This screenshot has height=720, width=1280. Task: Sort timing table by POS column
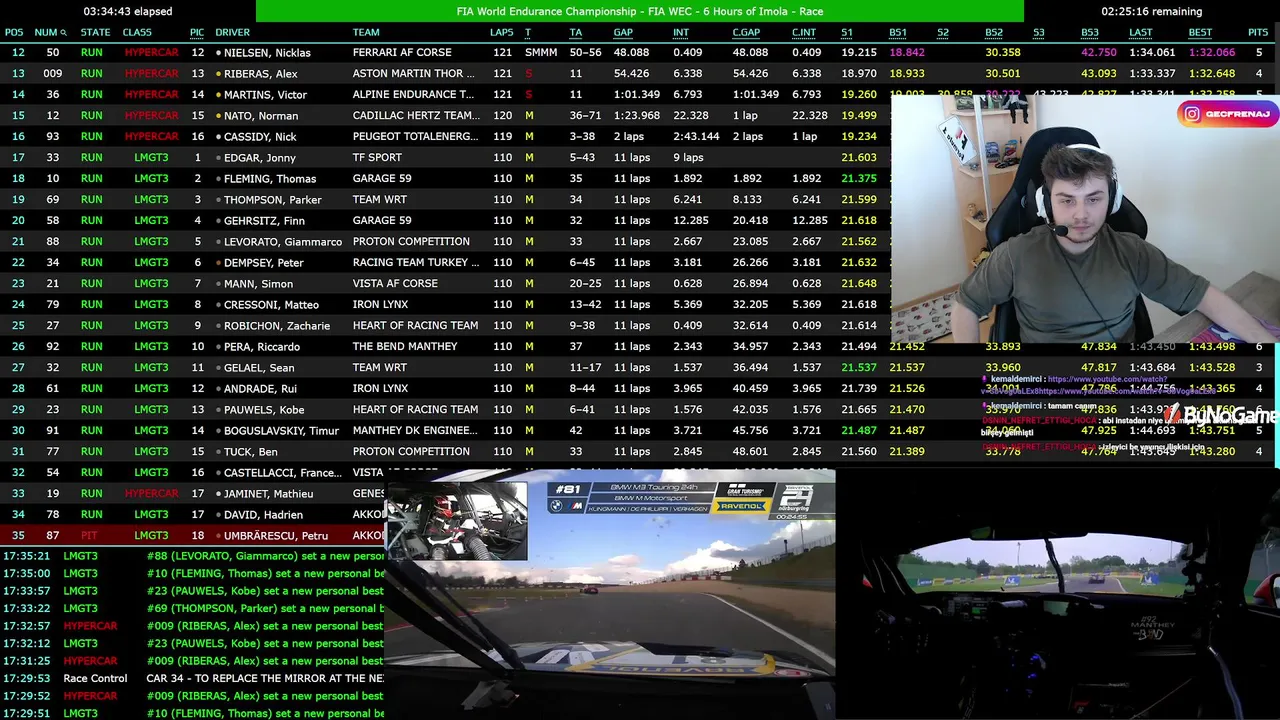coord(14,33)
